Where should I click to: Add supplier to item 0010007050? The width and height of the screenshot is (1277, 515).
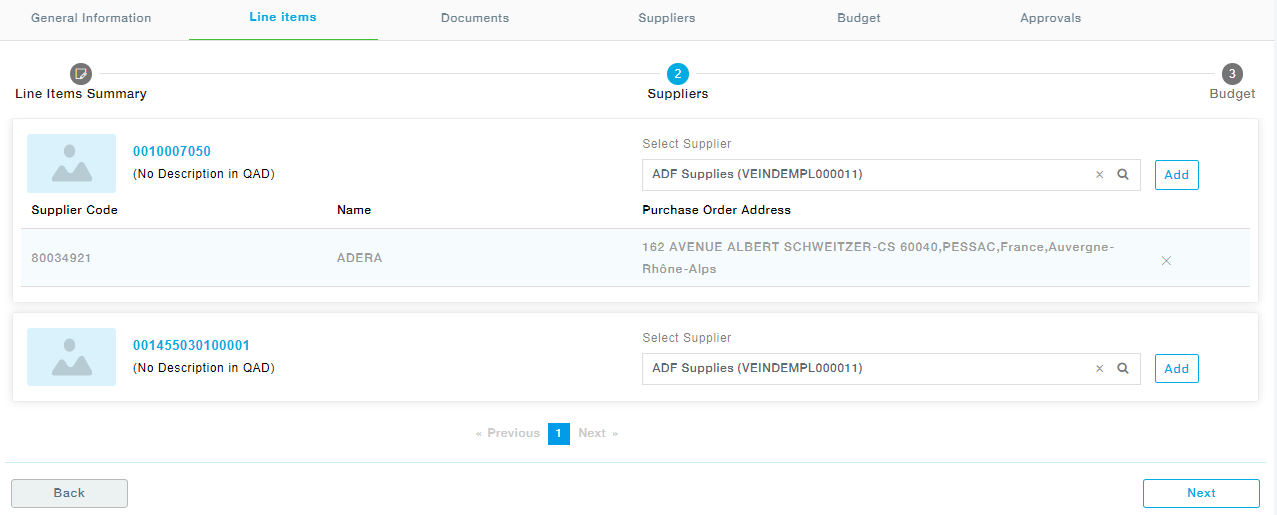[x=1176, y=175]
